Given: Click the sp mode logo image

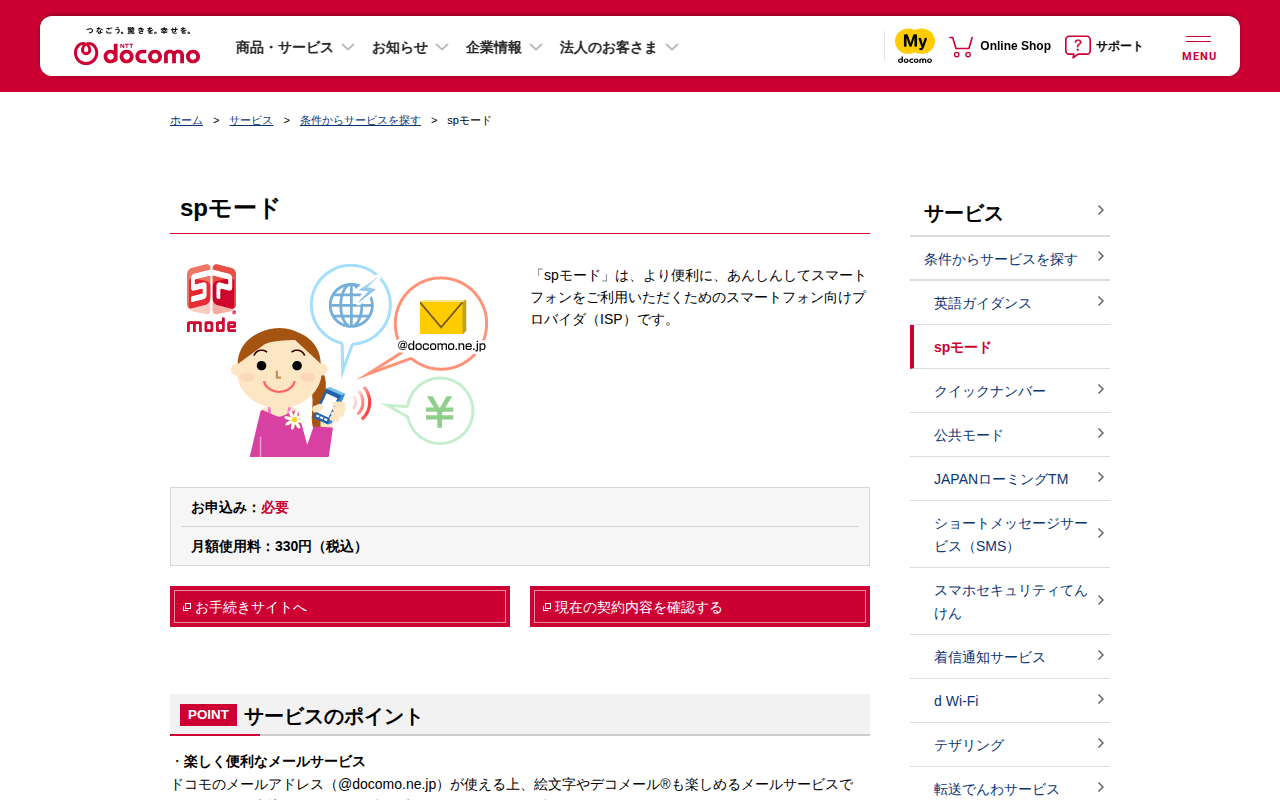Looking at the screenshot, I should coord(212,298).
